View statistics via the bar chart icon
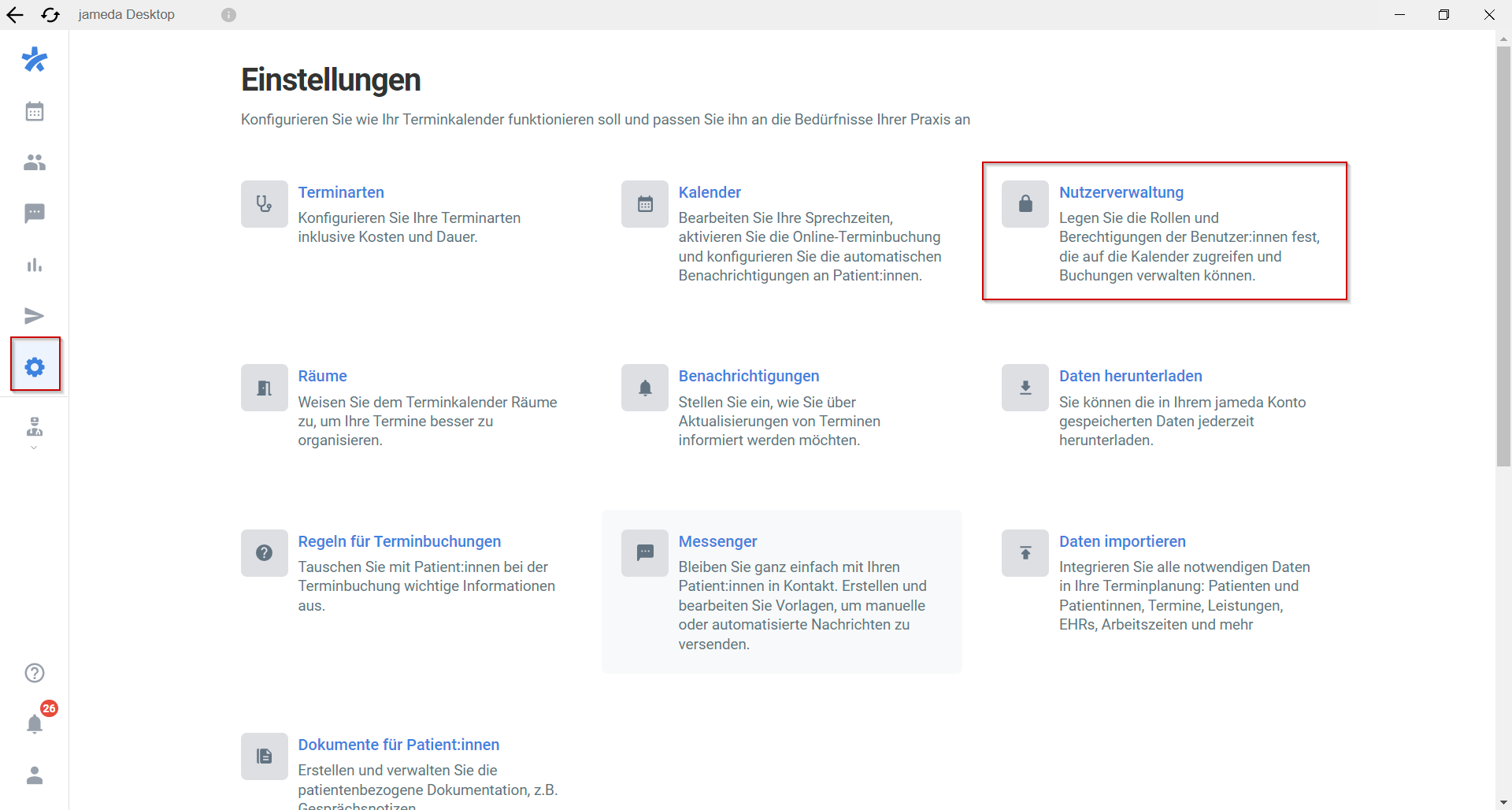Viewport: 1512px width, 810px height. [x=35, y=265]
